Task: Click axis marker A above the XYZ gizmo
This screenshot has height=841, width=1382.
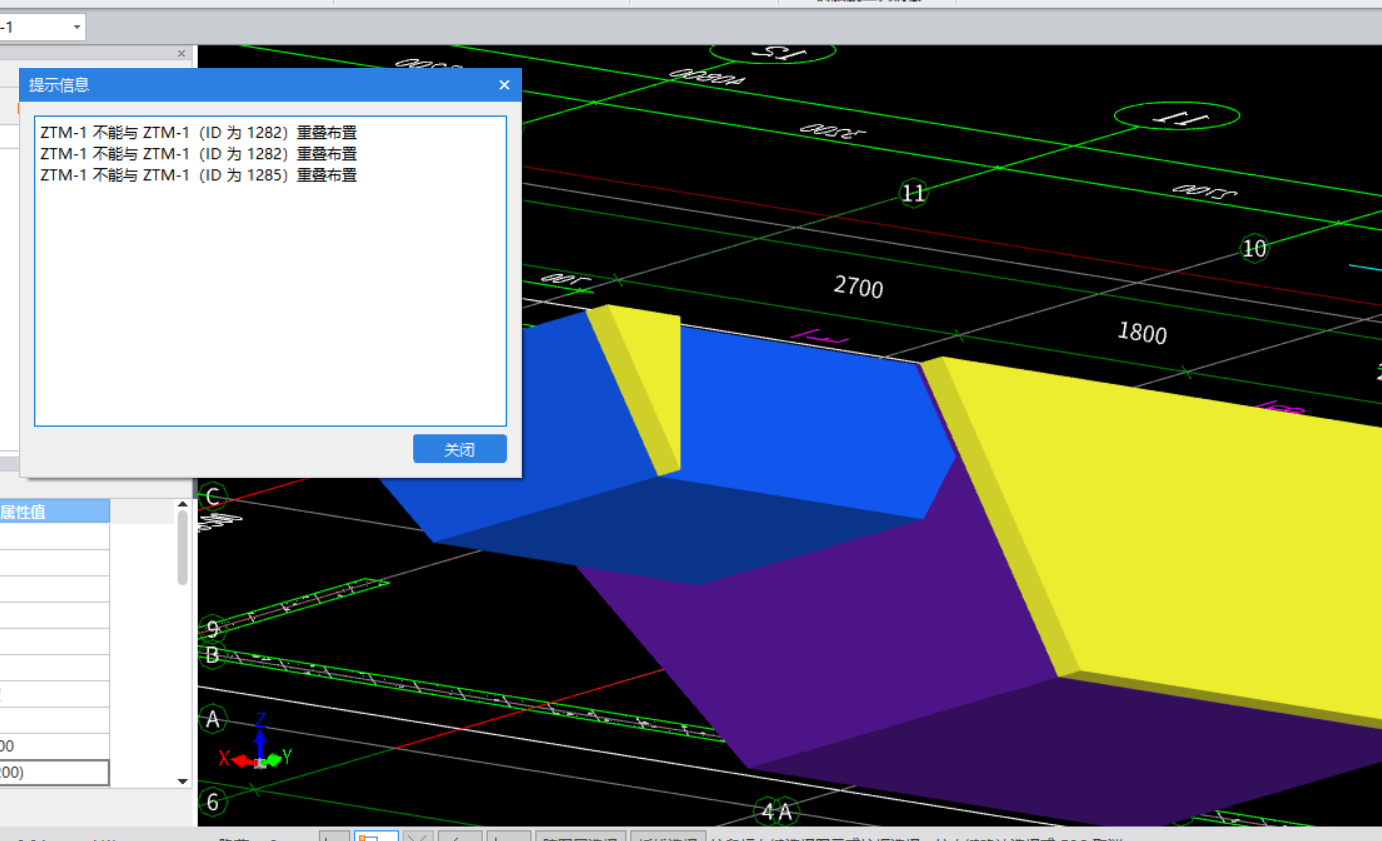Action: pyautogui.click(x=212, y=719)
